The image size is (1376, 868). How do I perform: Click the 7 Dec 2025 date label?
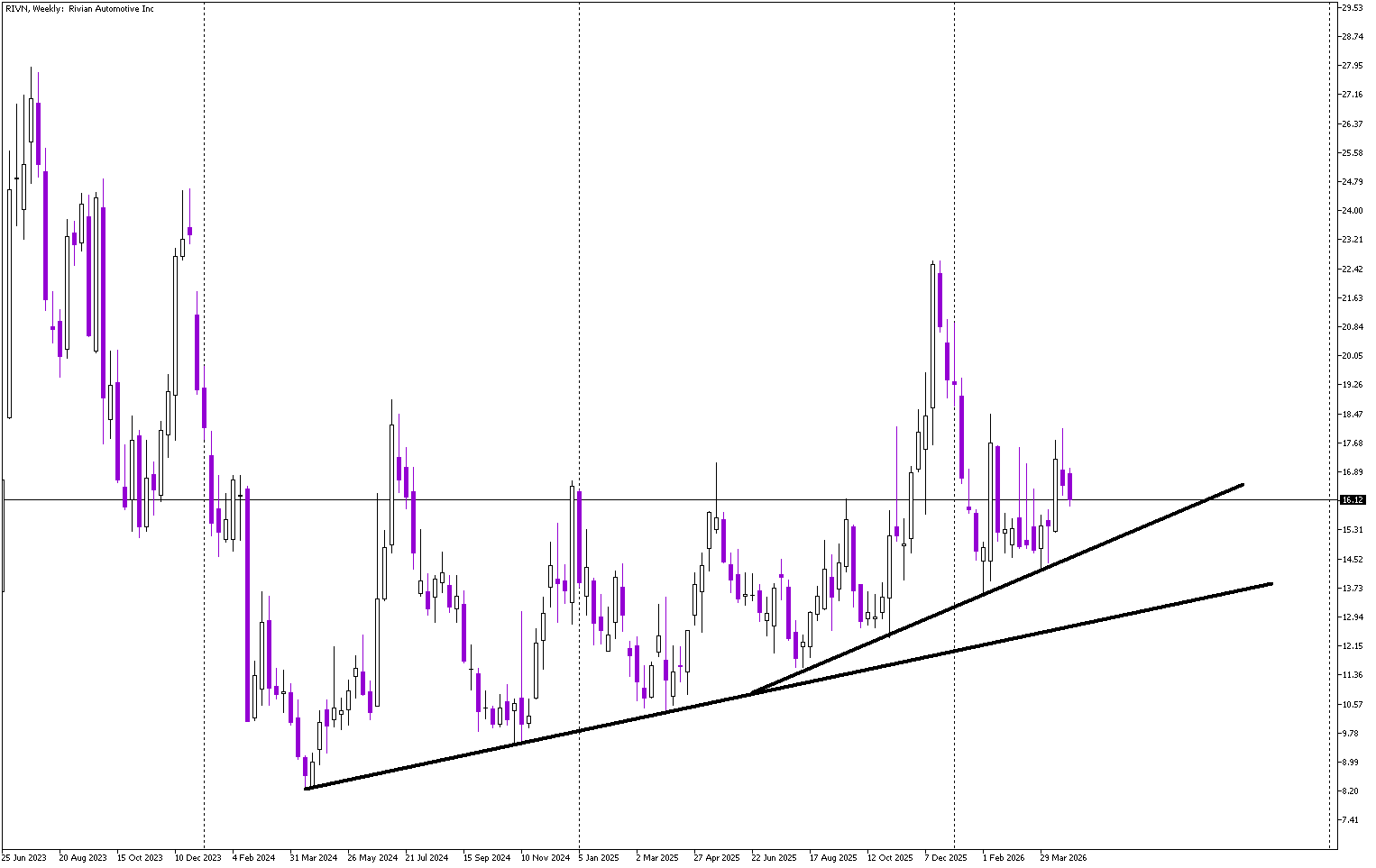[x=946, y=857]
